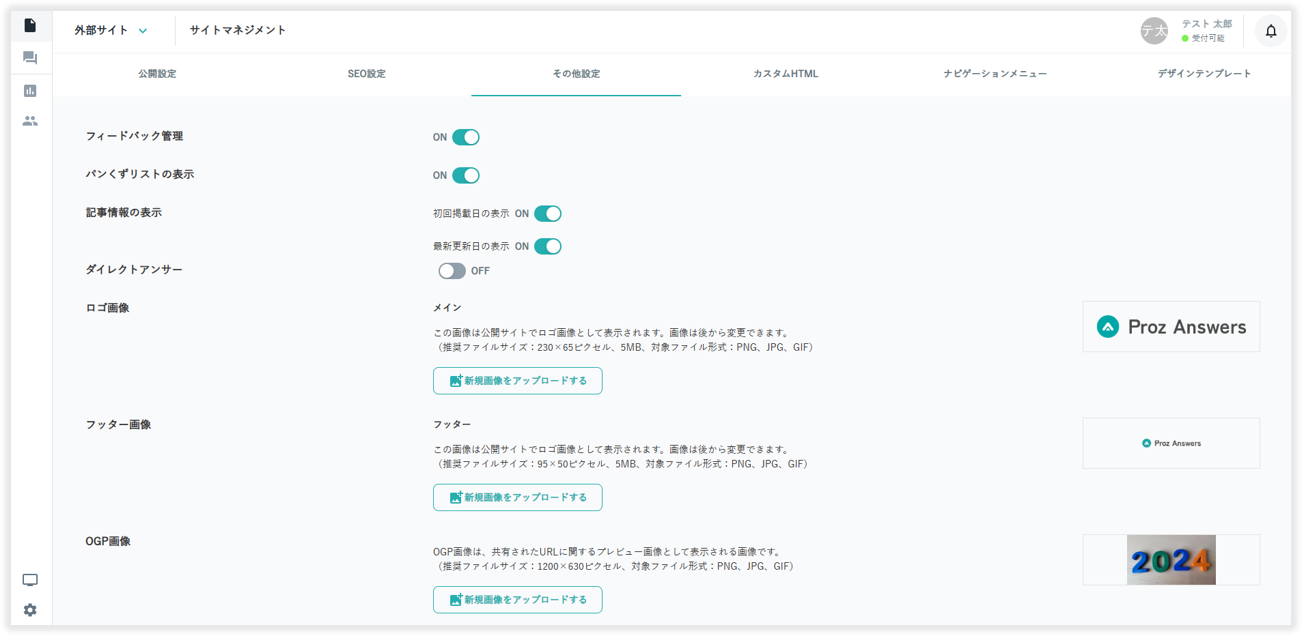Open the users group sidebar icon

(x=30, y=121)
